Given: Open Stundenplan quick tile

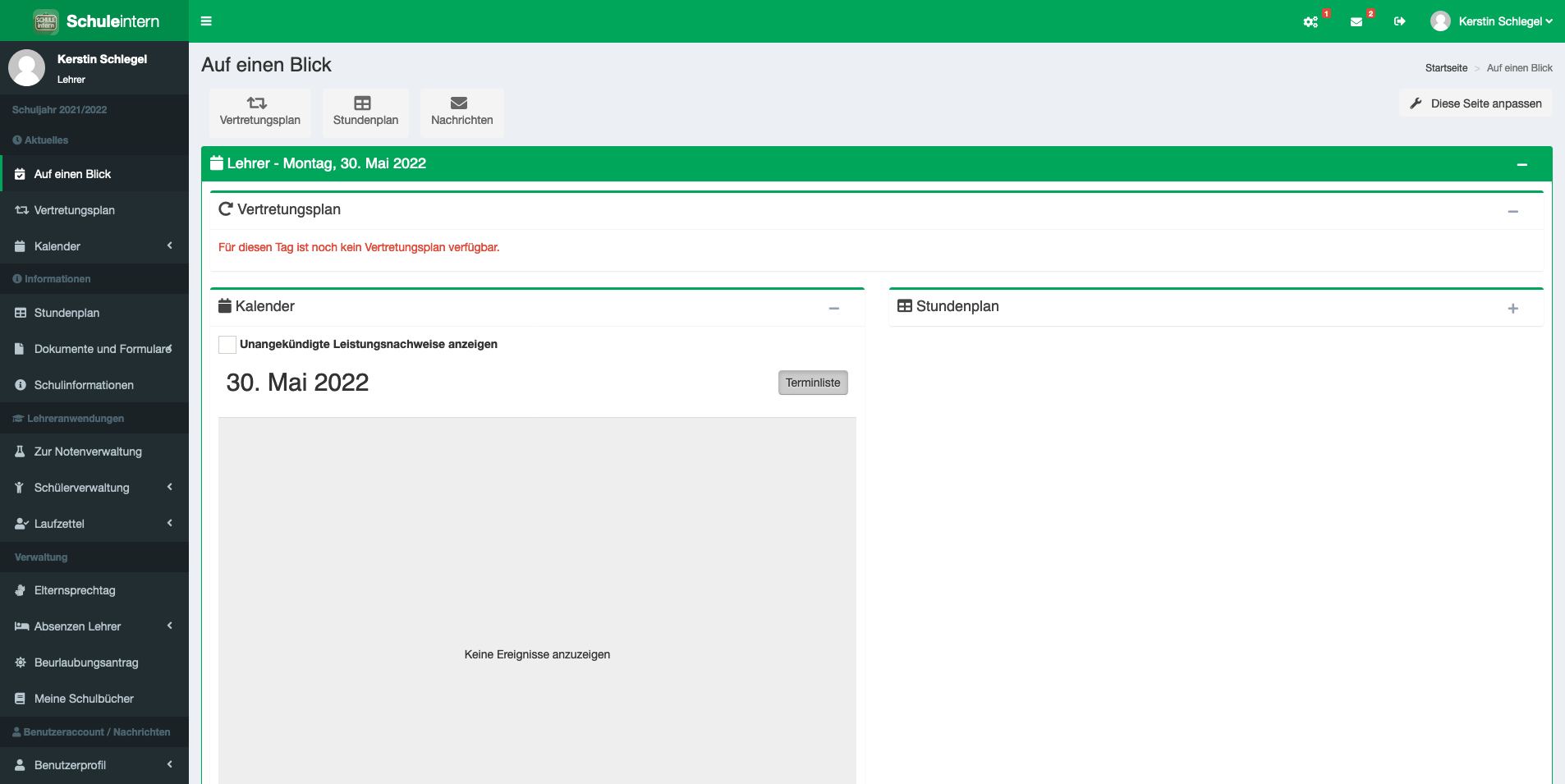Looking at the screenshot, I should click(x=365, y=112).
